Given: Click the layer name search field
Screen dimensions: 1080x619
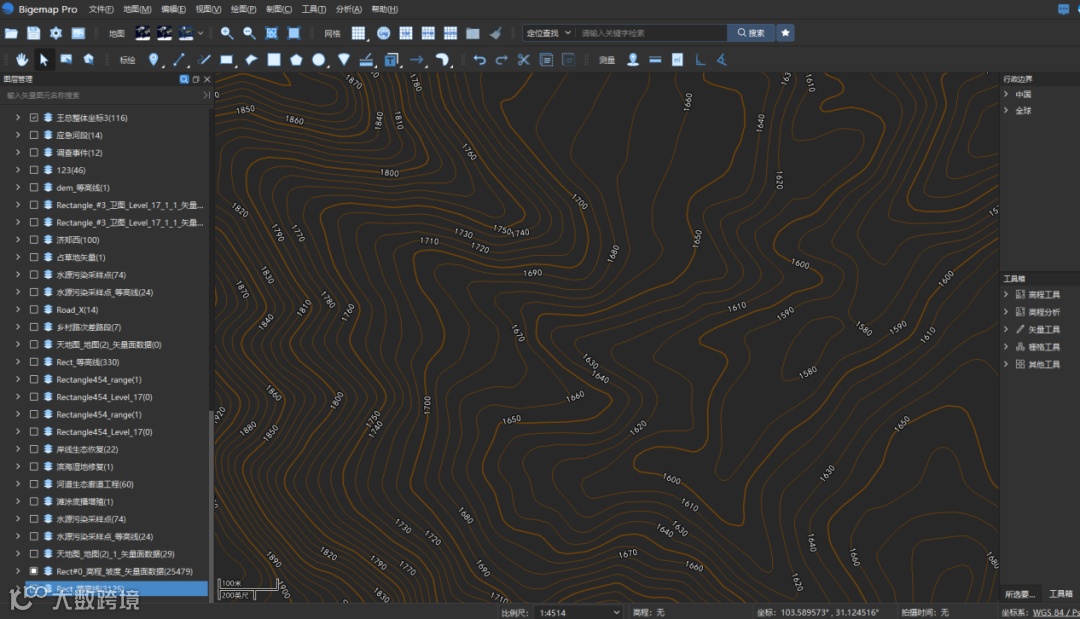Looking at the screenshot, I should click(x=103, y=95).
